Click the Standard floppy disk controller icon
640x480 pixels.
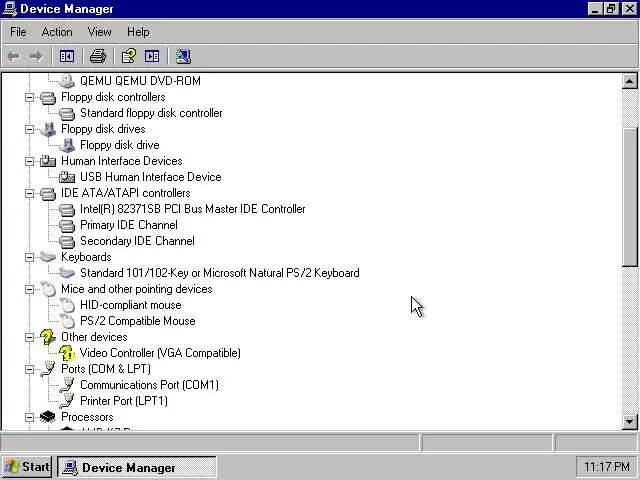click(67, 113)
